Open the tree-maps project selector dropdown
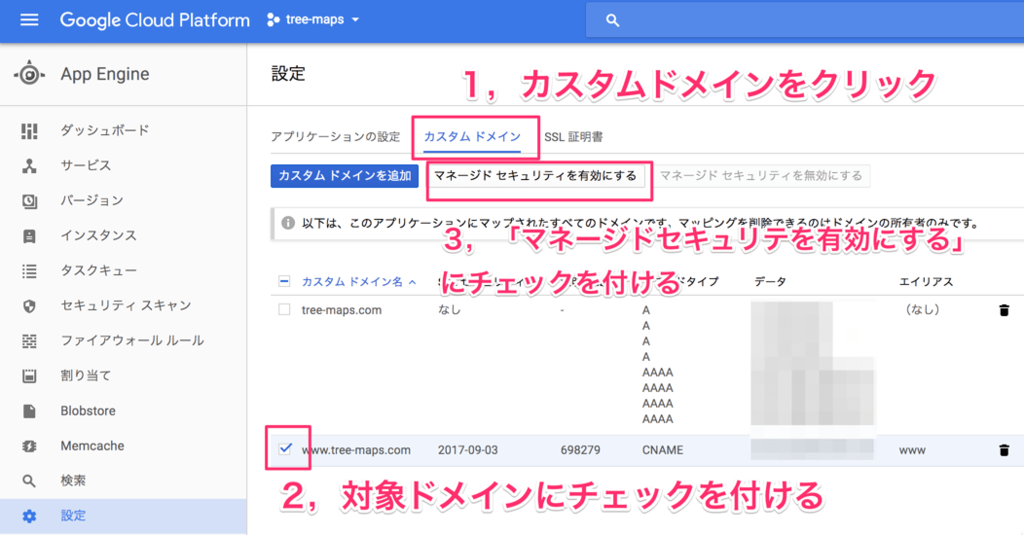1024x535 pixels. pos(313,20)
